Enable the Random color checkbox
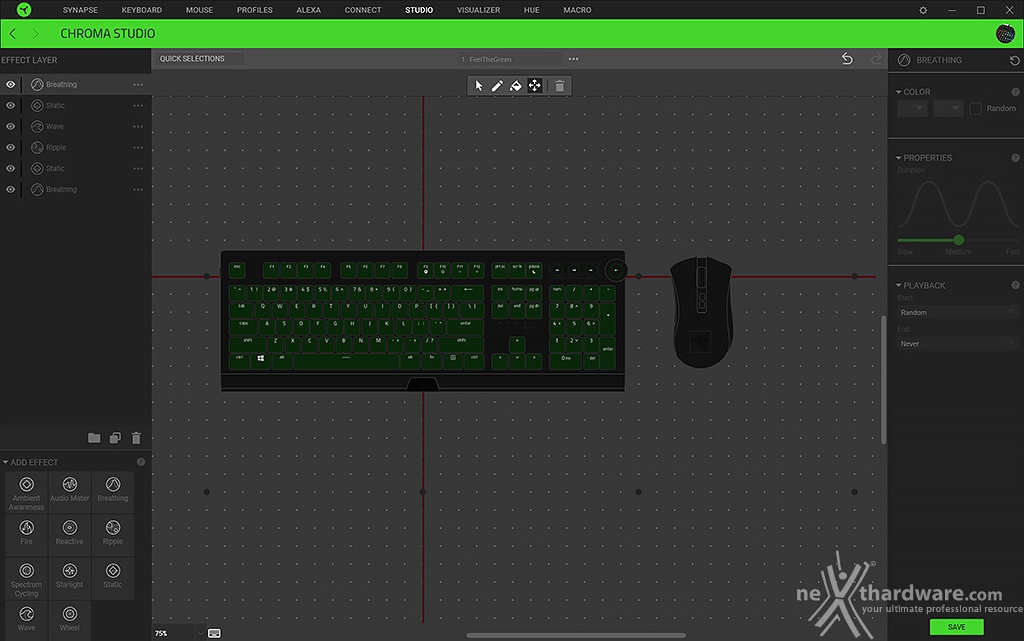 pyautogui.click(x=976, y=108)
